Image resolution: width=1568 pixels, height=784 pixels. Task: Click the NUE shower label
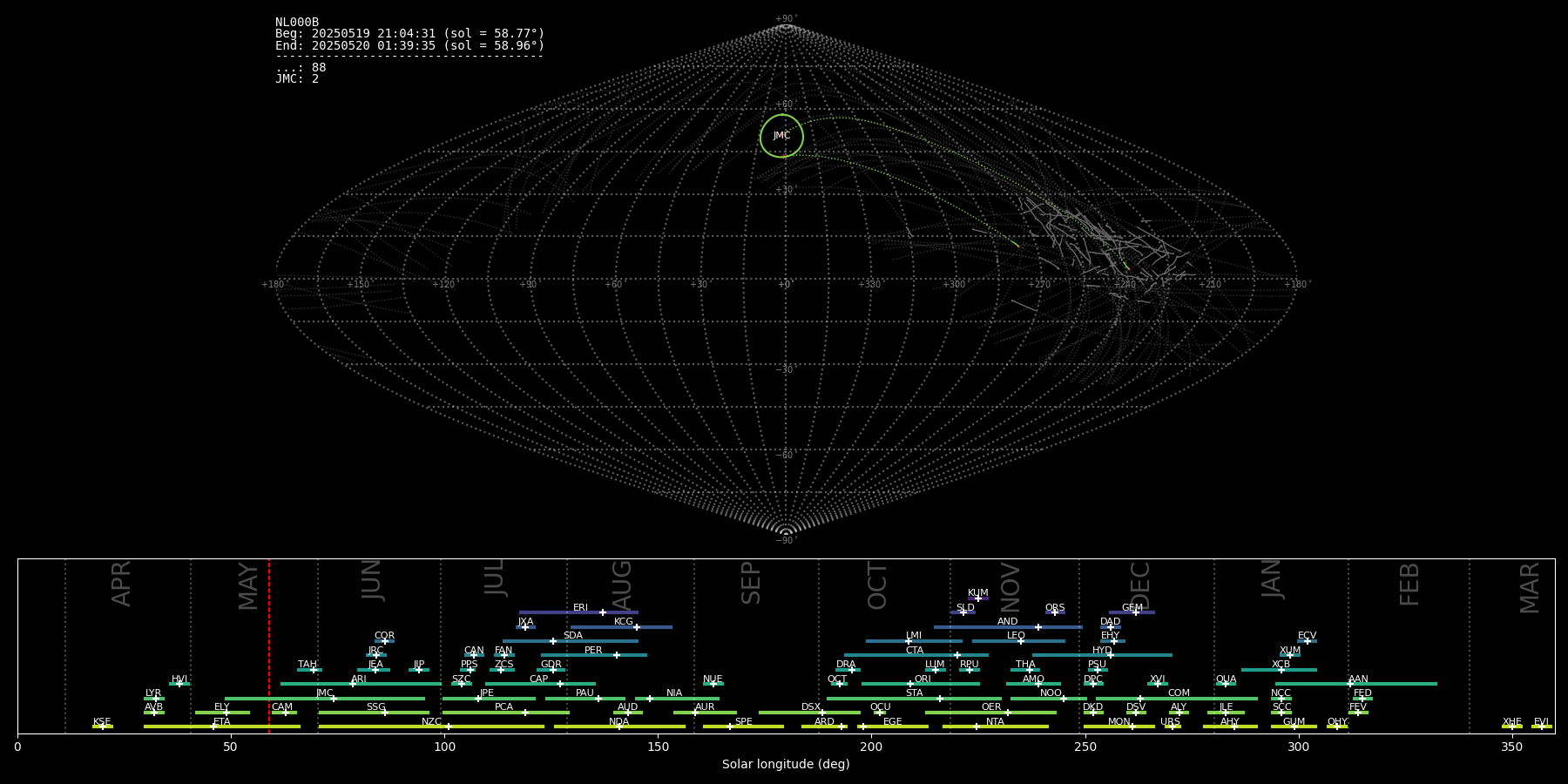pos(713,679)
